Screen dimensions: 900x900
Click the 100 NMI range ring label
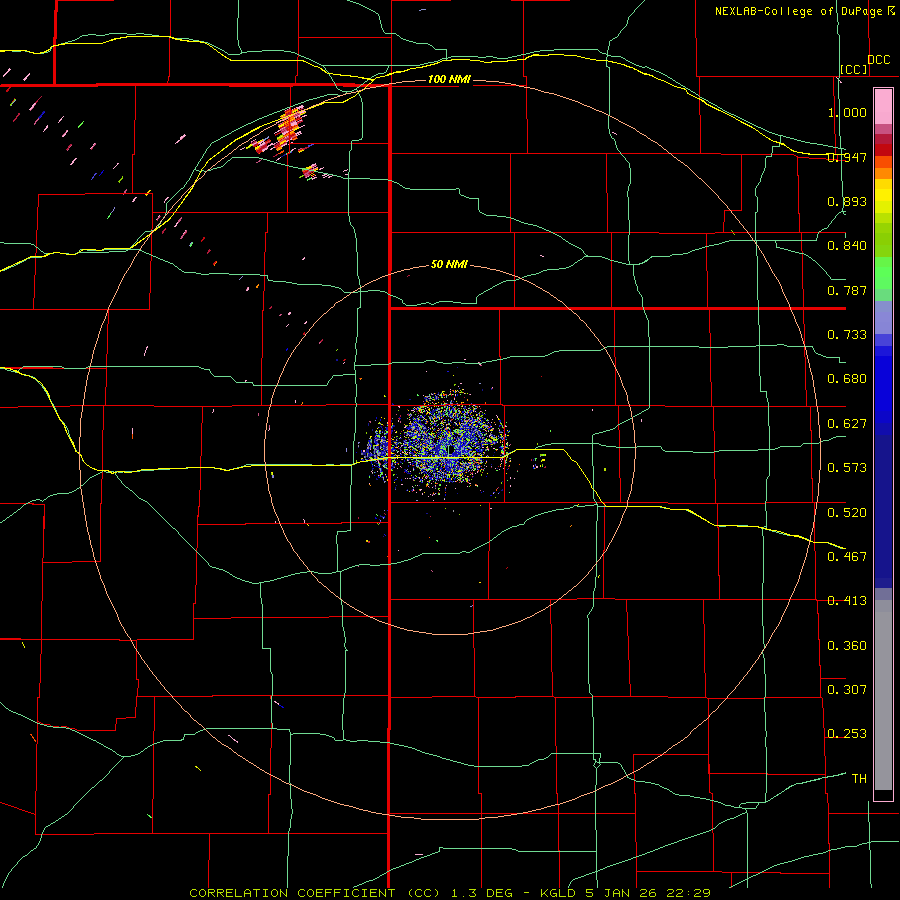pos(449,79)
